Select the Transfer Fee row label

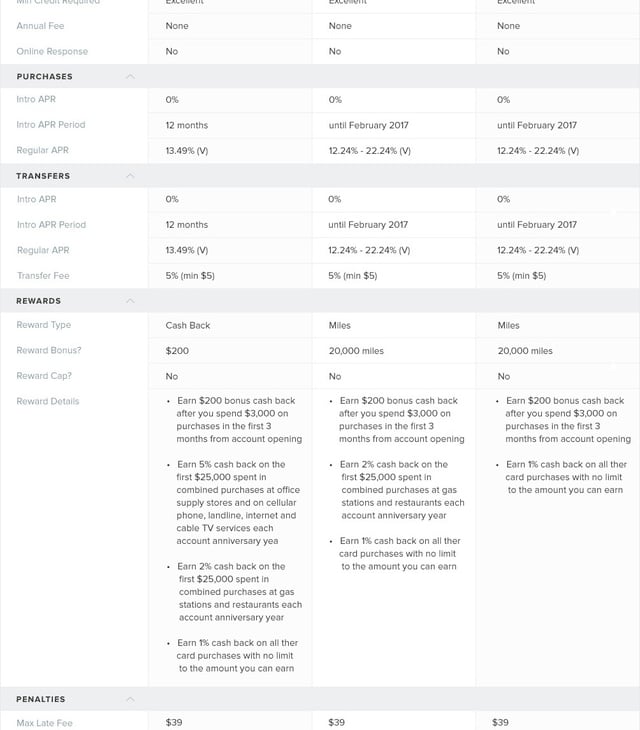[x=43, y=275]
